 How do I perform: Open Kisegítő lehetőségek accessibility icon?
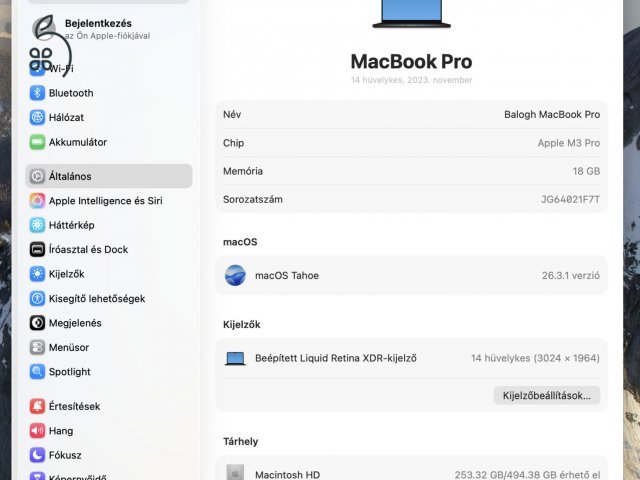tap(37, 298)
